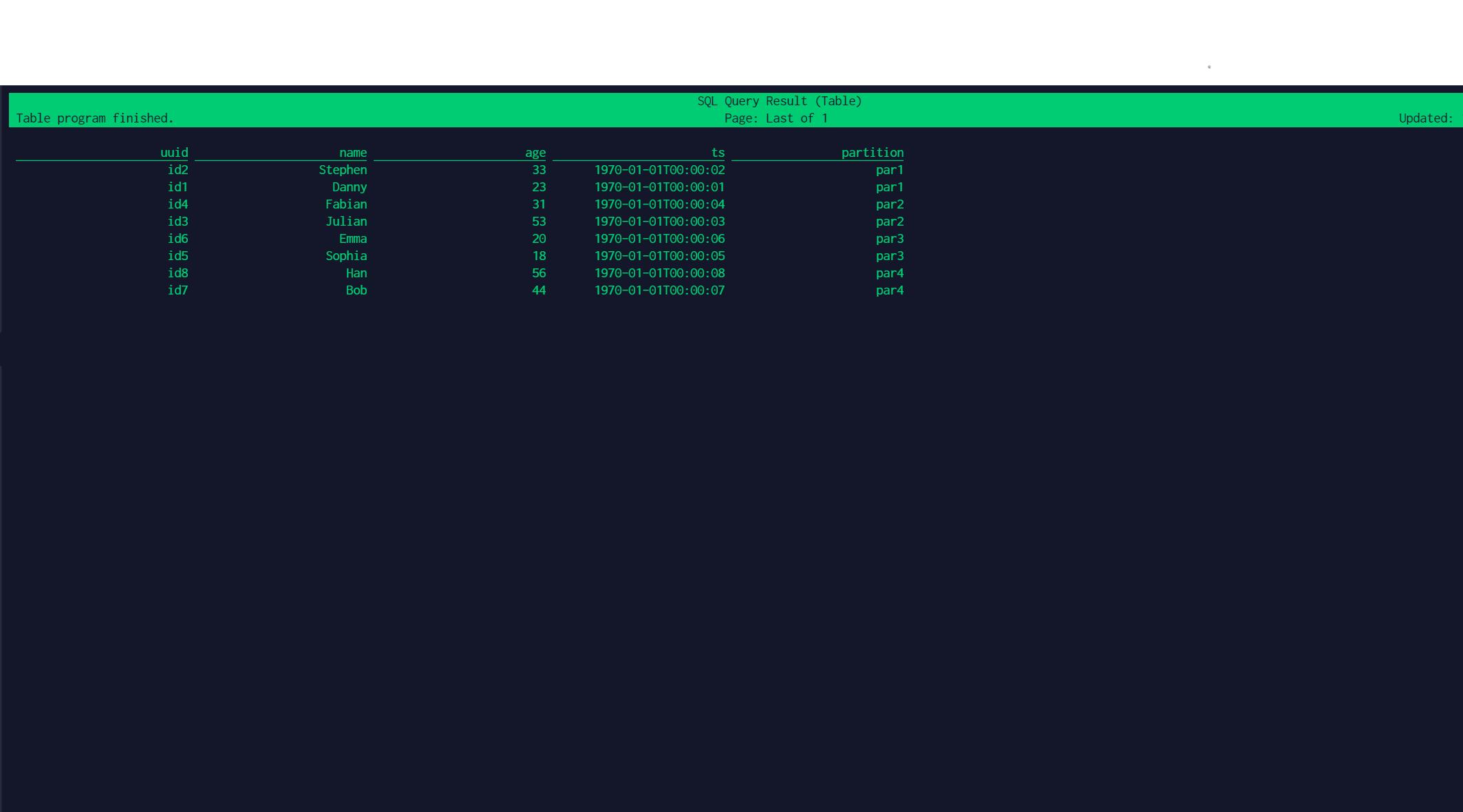Click the Bob name cell
This screenshot has height=812, width=1463.
click(x=356, y=290)
